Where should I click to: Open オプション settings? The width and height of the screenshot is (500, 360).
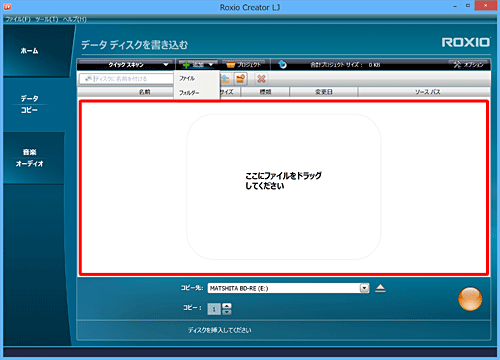[468, 64]
